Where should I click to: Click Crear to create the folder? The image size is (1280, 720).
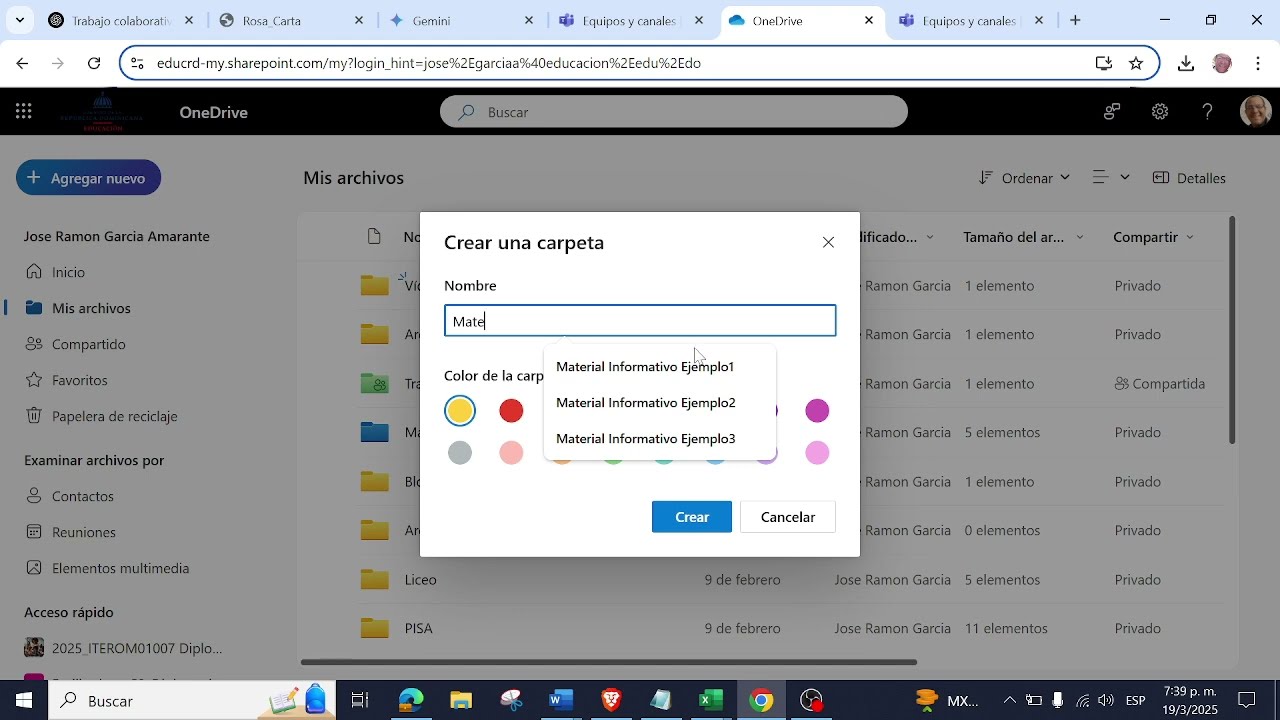(x=692, y=517)
